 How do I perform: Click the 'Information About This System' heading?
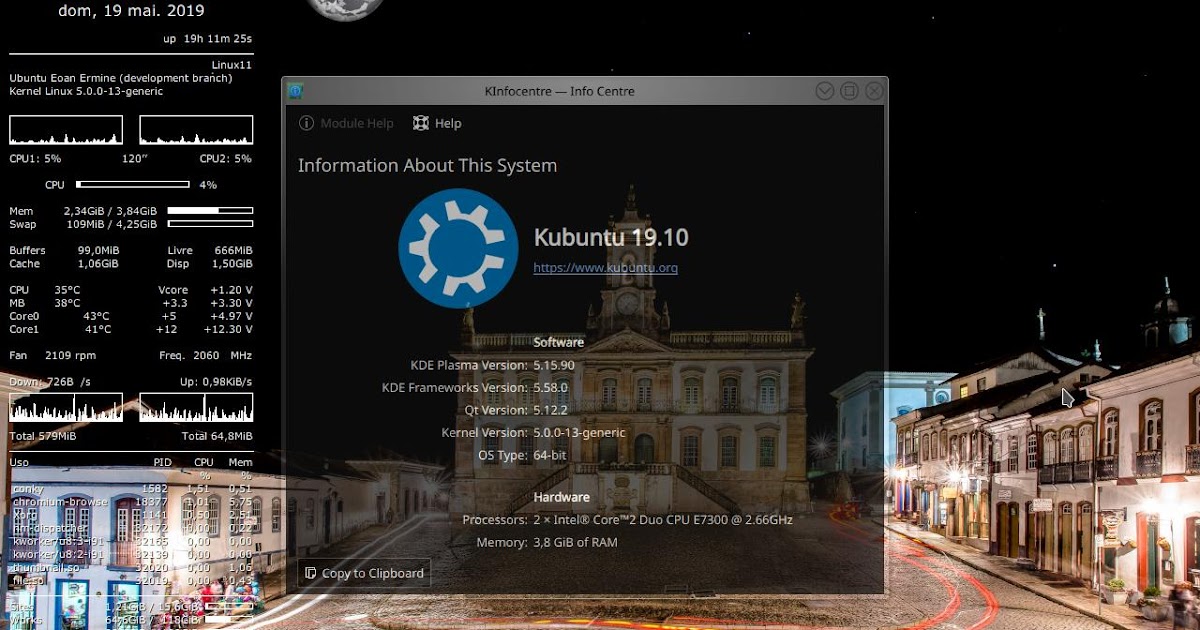[x=427, y=166]
